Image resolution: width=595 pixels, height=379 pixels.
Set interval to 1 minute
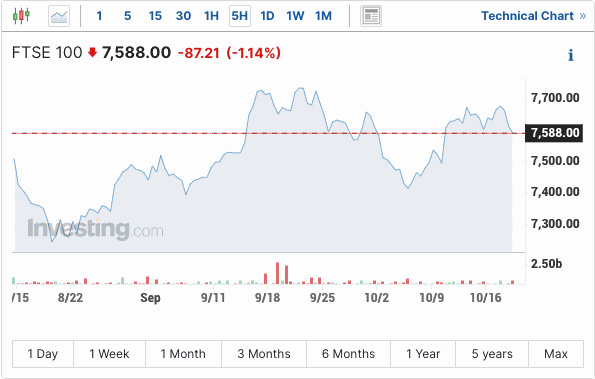tap(99, 16)
